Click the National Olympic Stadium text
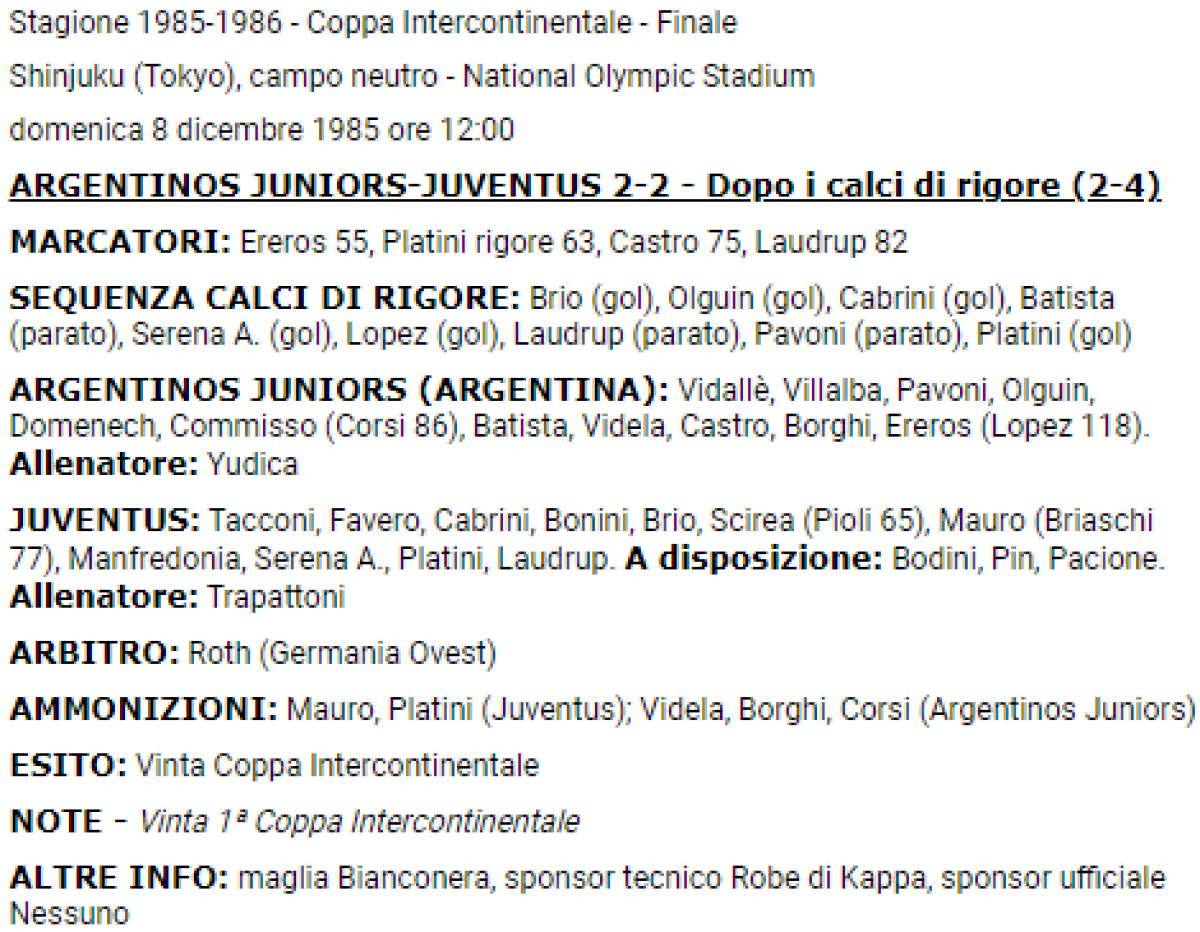The height and width of the screenshot is (932, 1200). 635,77
